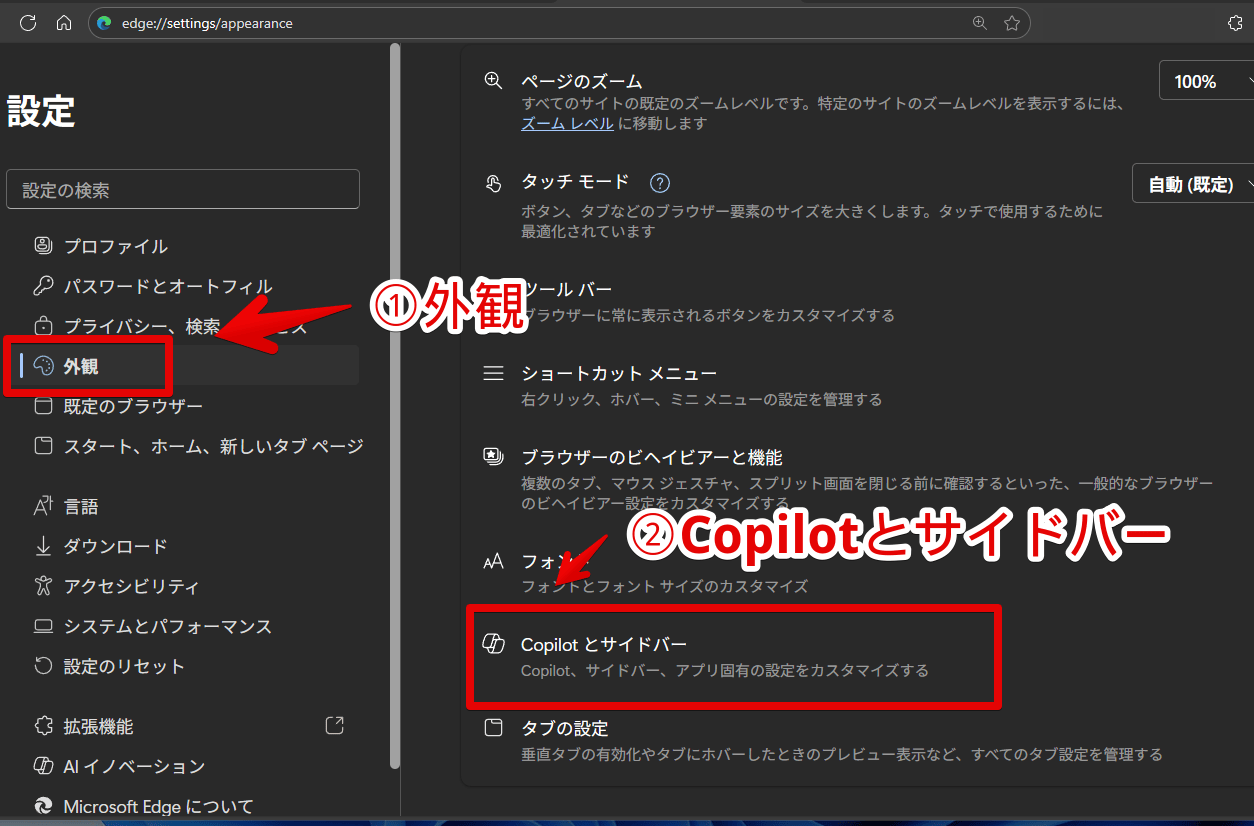Click the タブの設定 icon

tap(493, 728)
